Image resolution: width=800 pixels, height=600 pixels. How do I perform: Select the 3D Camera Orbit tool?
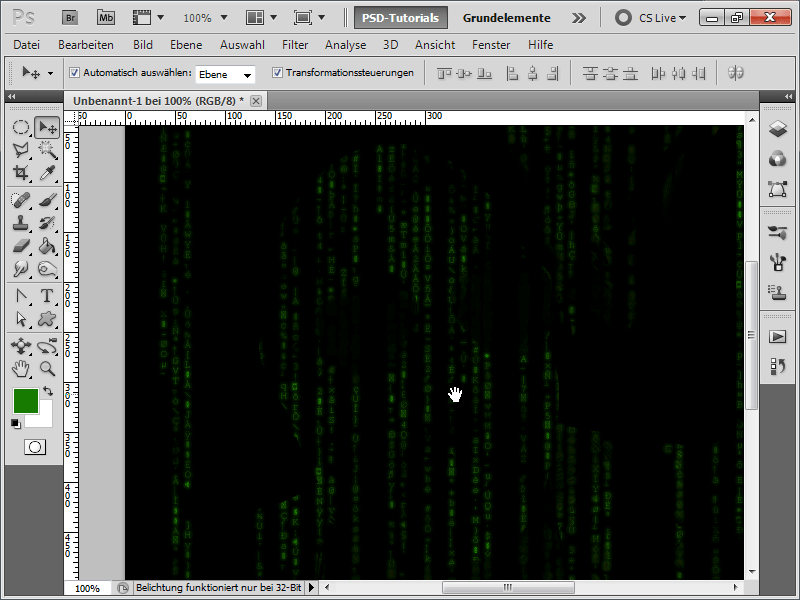(47, 346)
